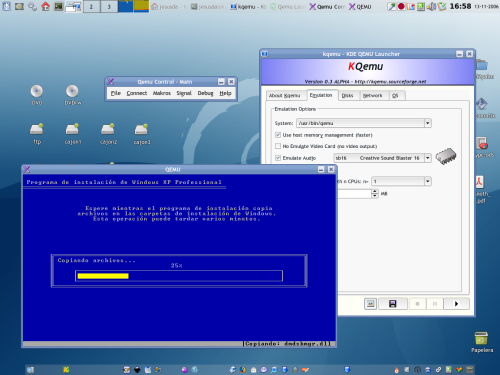Open the PDF file icon on desktop

tap(479, 182)
